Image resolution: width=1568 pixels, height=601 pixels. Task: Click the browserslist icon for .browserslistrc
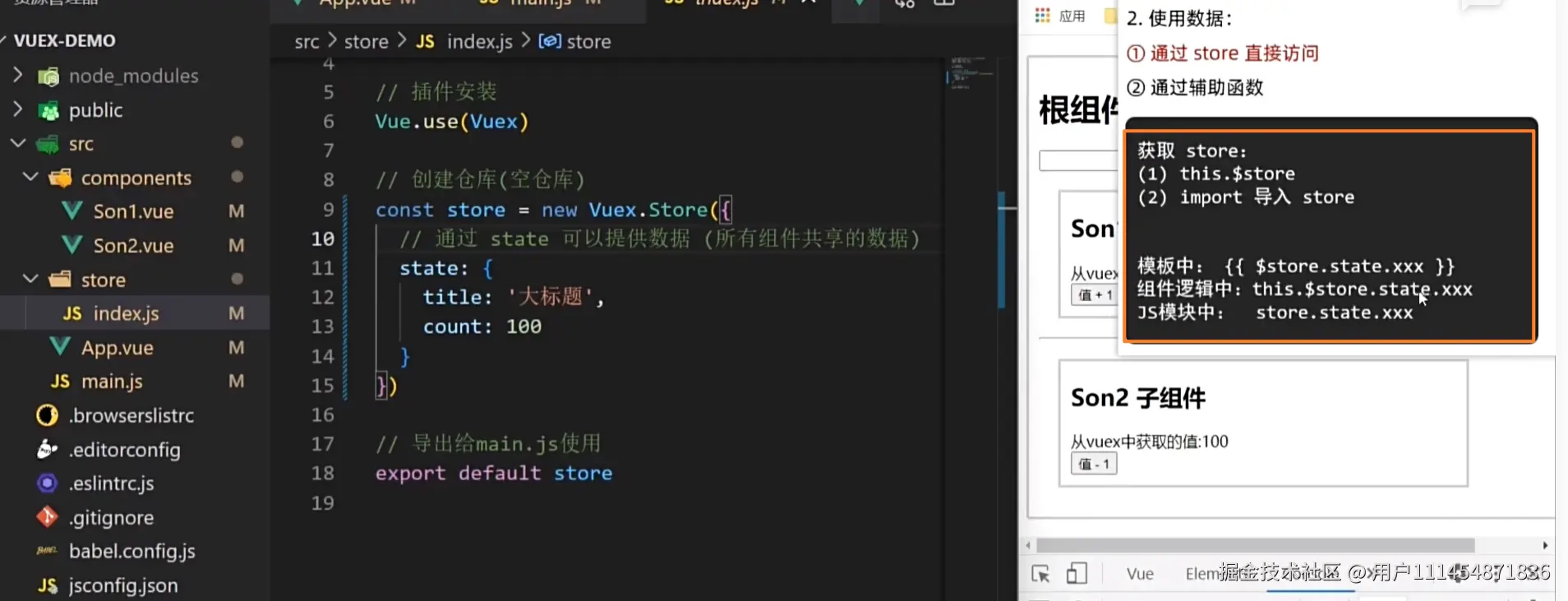pos(47,415)
